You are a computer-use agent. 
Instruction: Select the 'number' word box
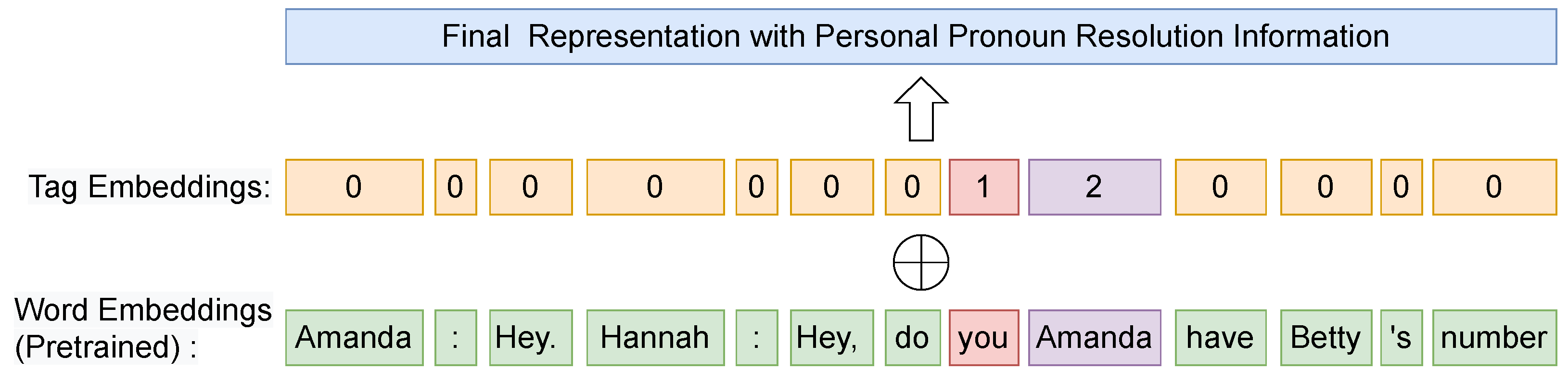click(x=1494, y=338)
